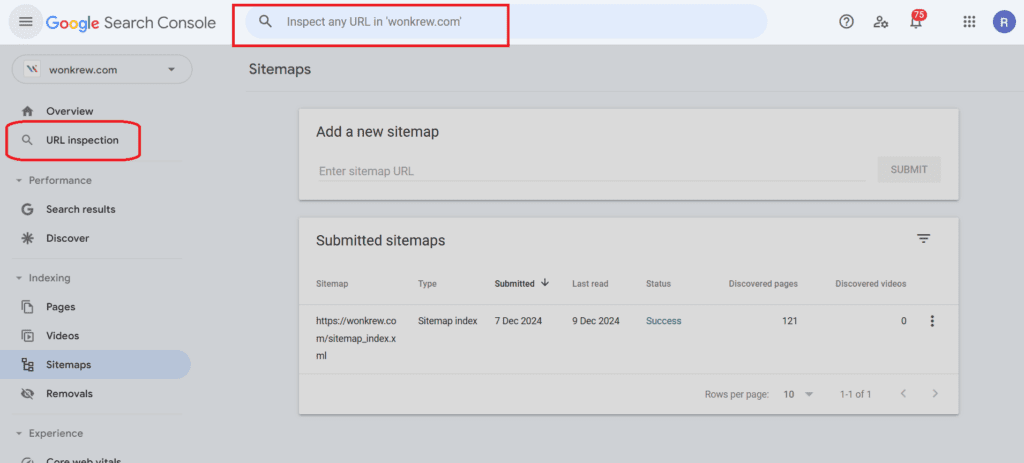Screen dimensions: 1024x463
Task: Open the Google apps grid
Action: click(x=969, y=22)
